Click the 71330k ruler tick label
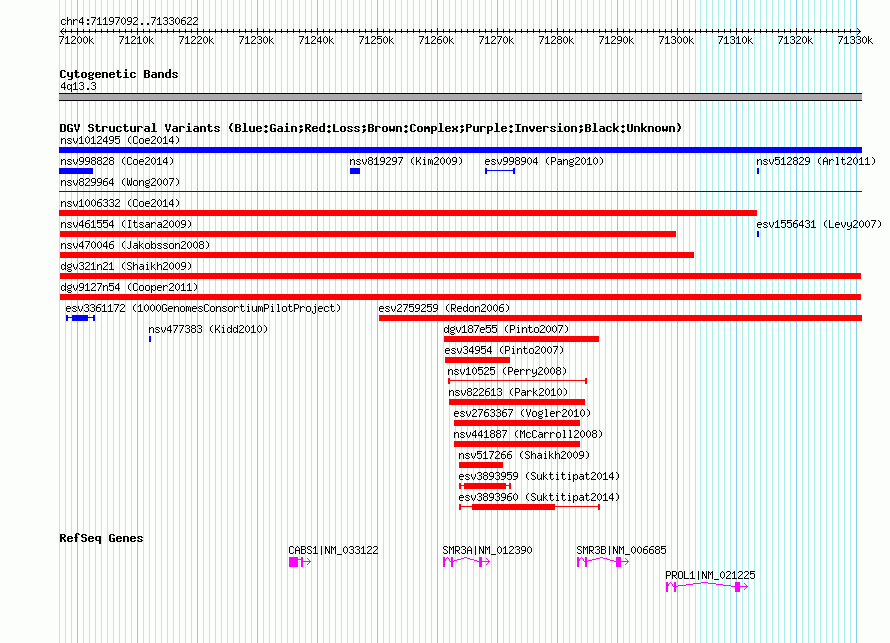This screenshot has width=890, height=643. tap(855, 40)
